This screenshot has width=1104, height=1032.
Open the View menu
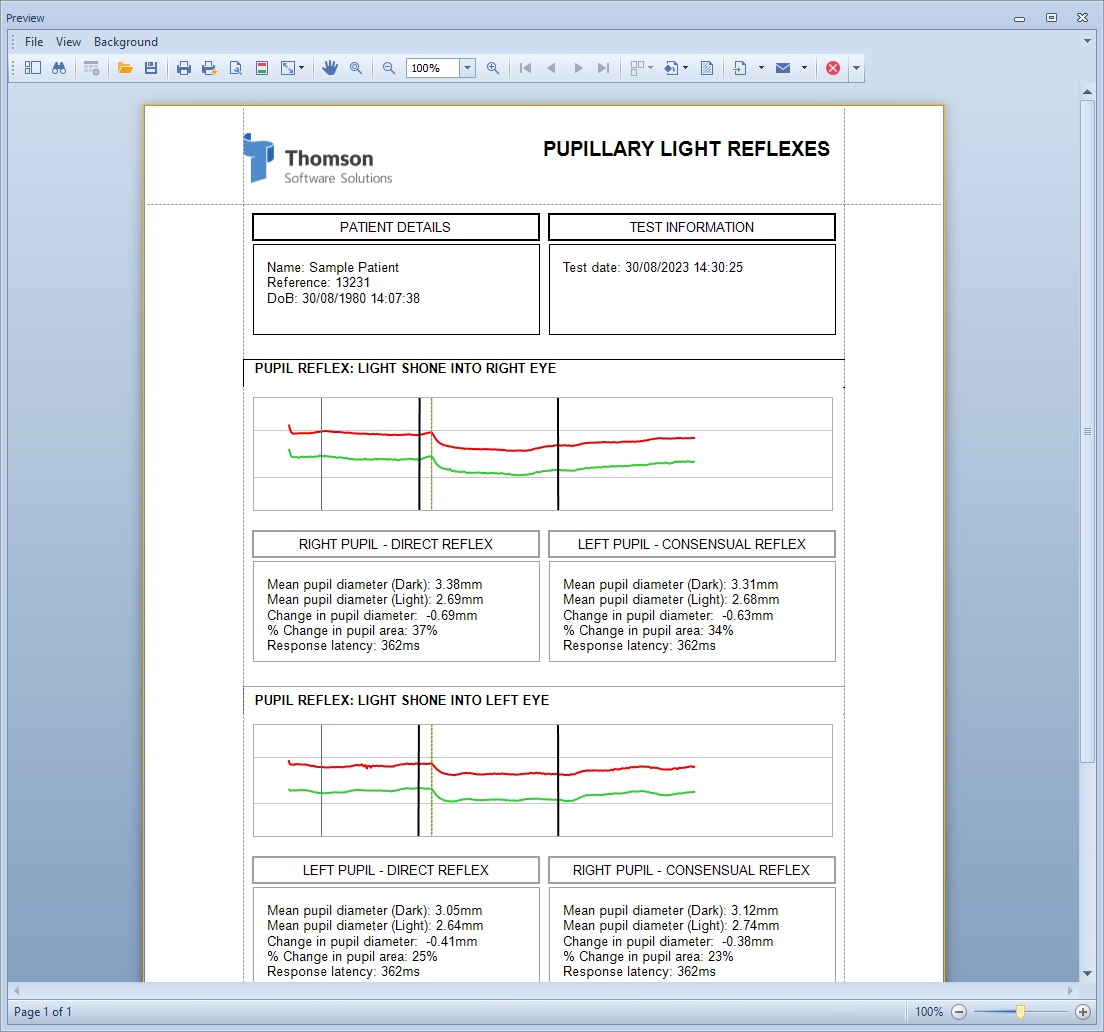[69, 42]
